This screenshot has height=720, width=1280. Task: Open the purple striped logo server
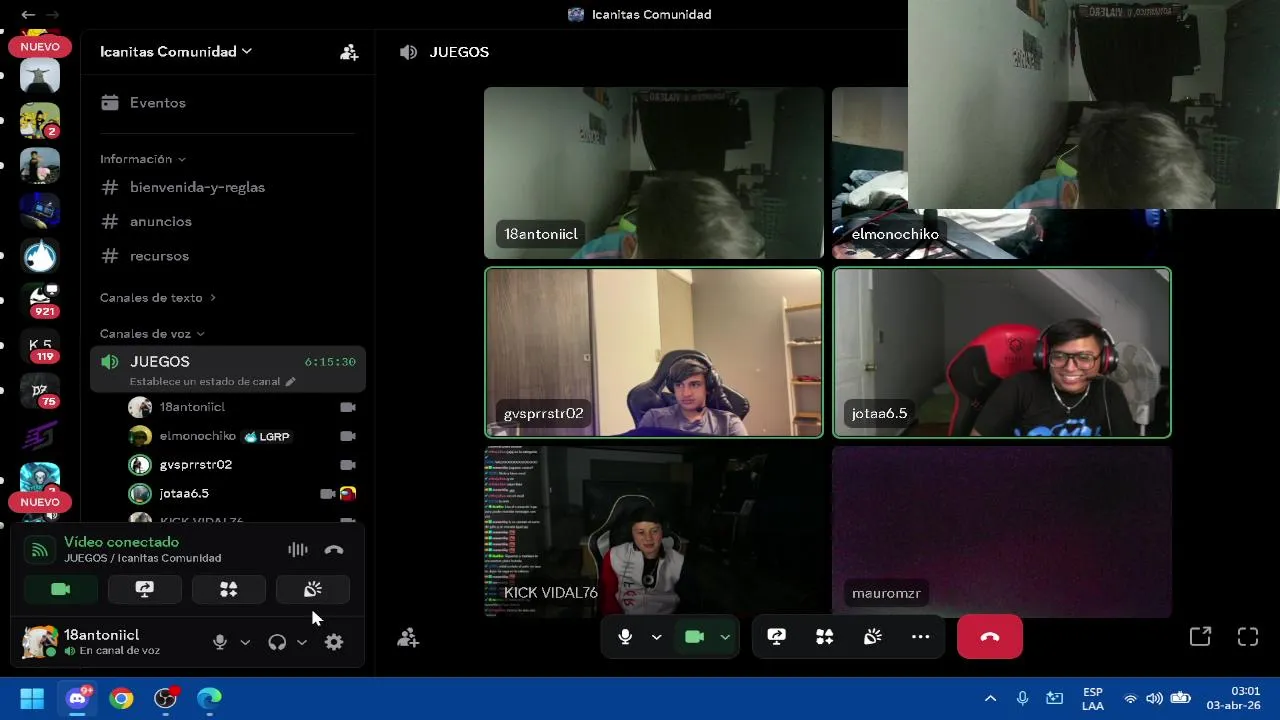[x=40, y=436]
